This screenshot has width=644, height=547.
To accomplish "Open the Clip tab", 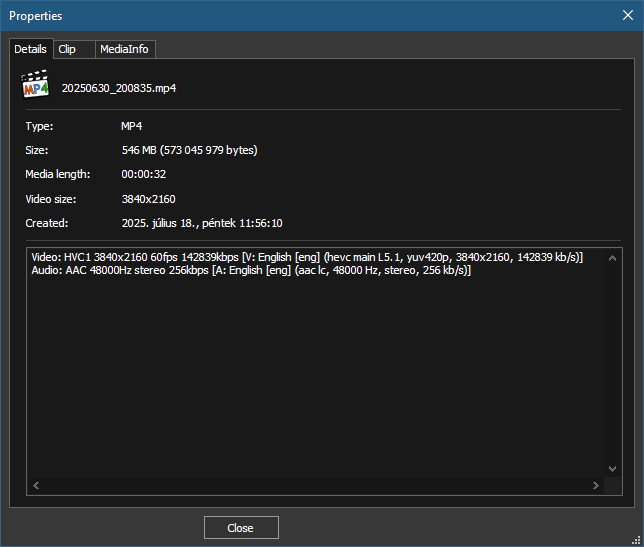I will click(74, 49).
